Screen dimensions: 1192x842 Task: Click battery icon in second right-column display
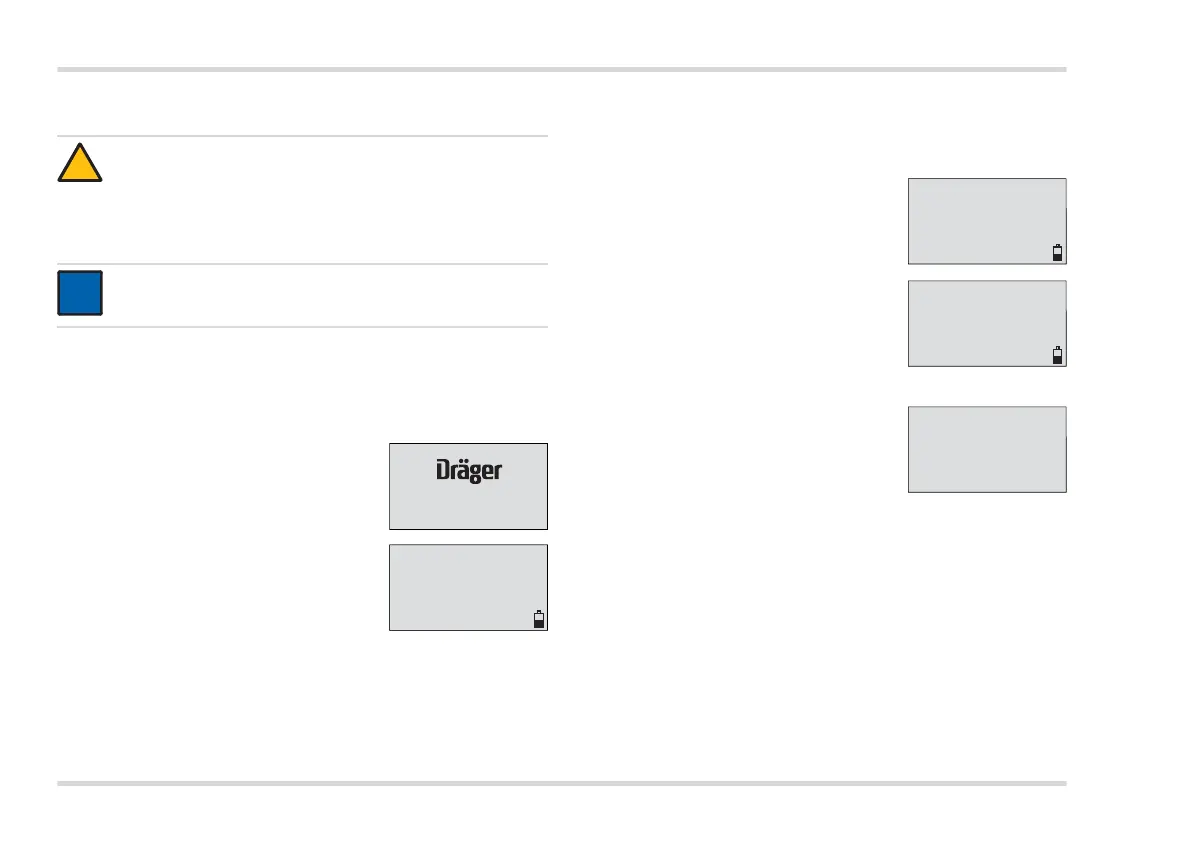tap(1057, 355)
